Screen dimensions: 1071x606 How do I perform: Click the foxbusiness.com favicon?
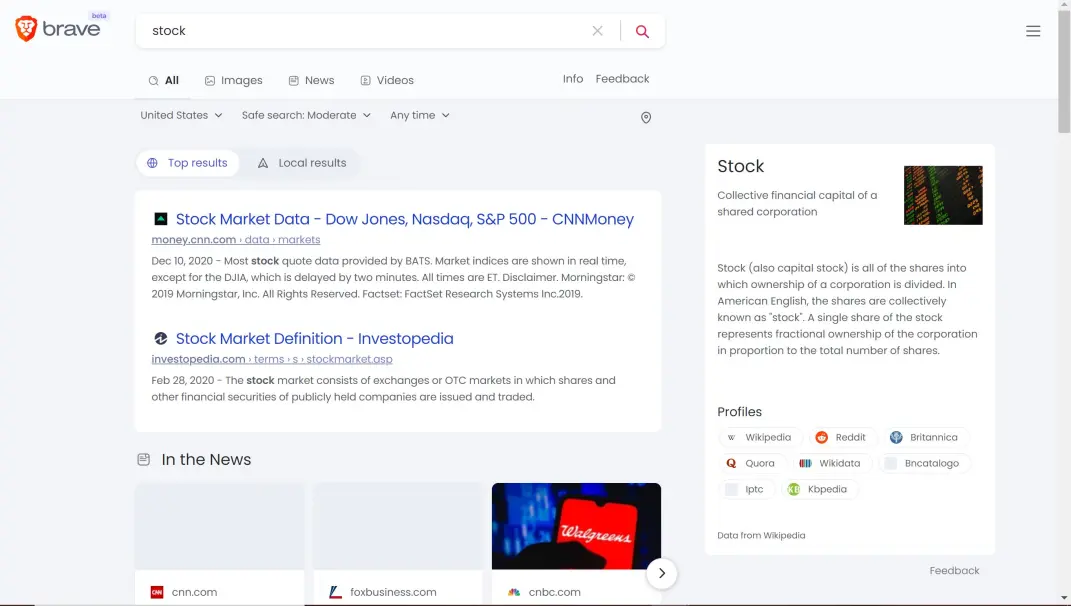pyautogui.click(x=335, y=592)
